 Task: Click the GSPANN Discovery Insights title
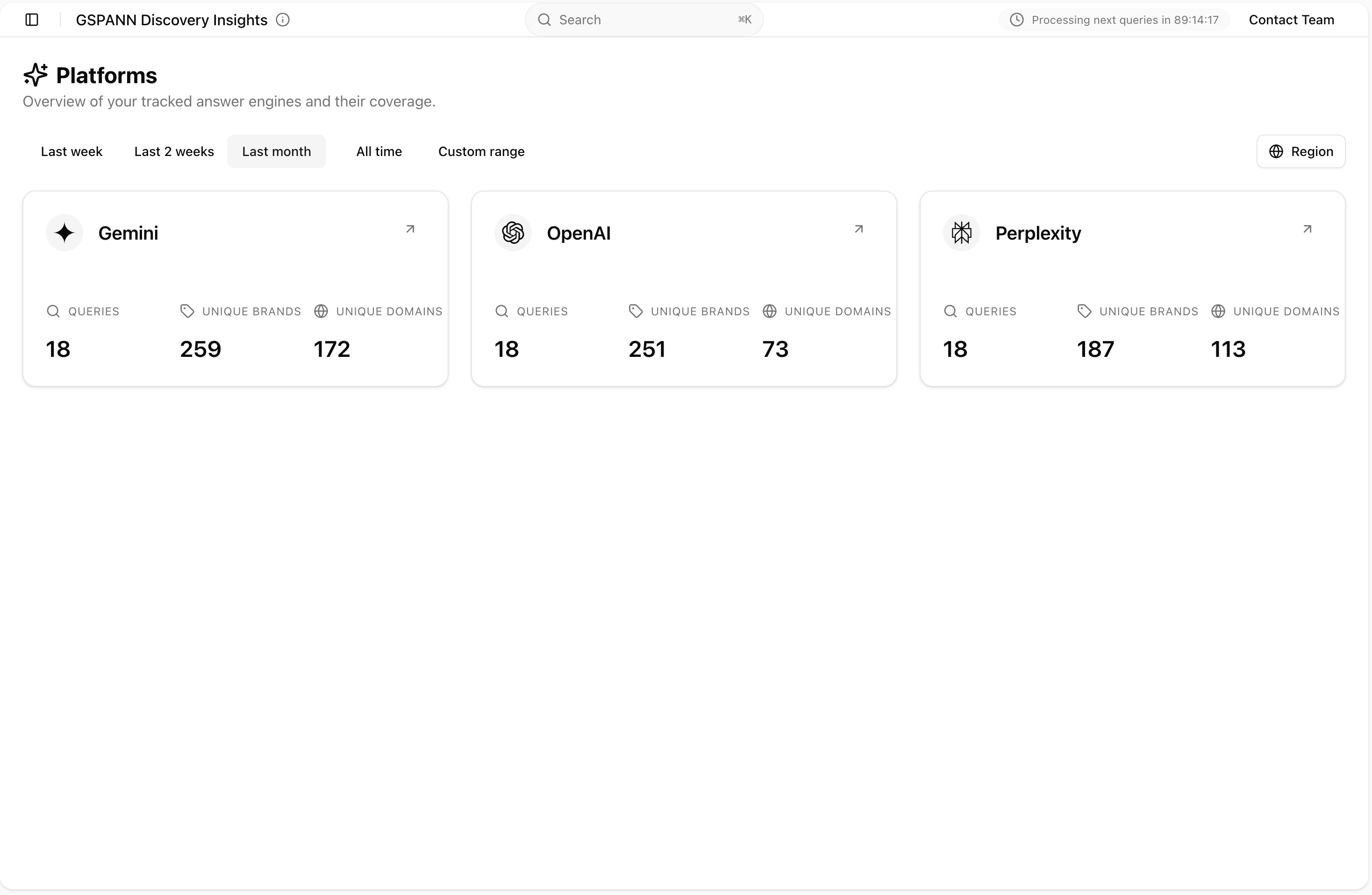tap(172, 20)
